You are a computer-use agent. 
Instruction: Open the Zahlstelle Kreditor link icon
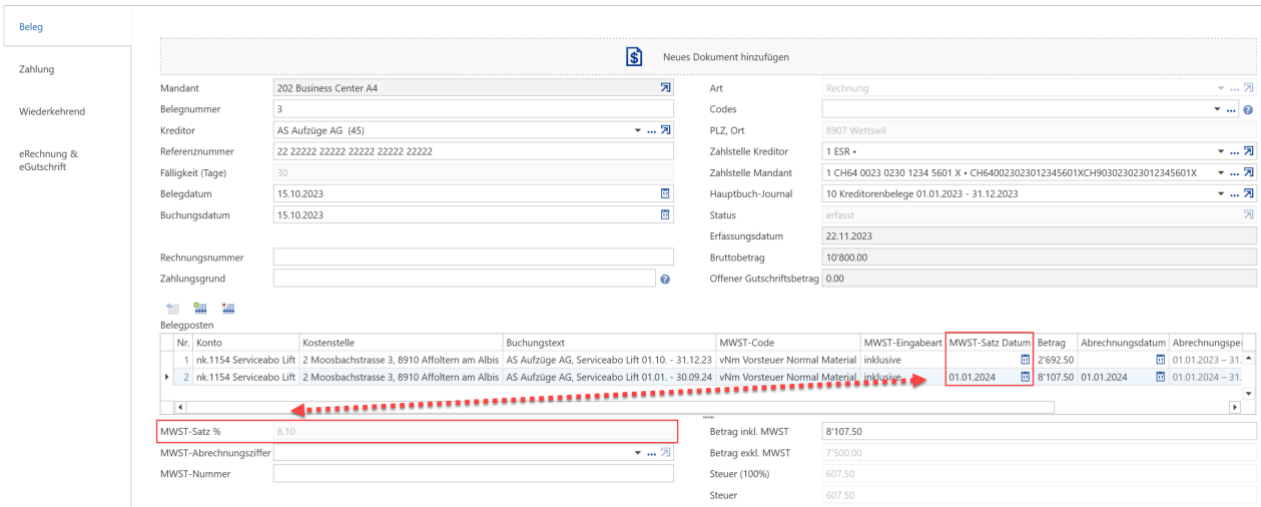pyautogui.click(x=1248, y=151)
